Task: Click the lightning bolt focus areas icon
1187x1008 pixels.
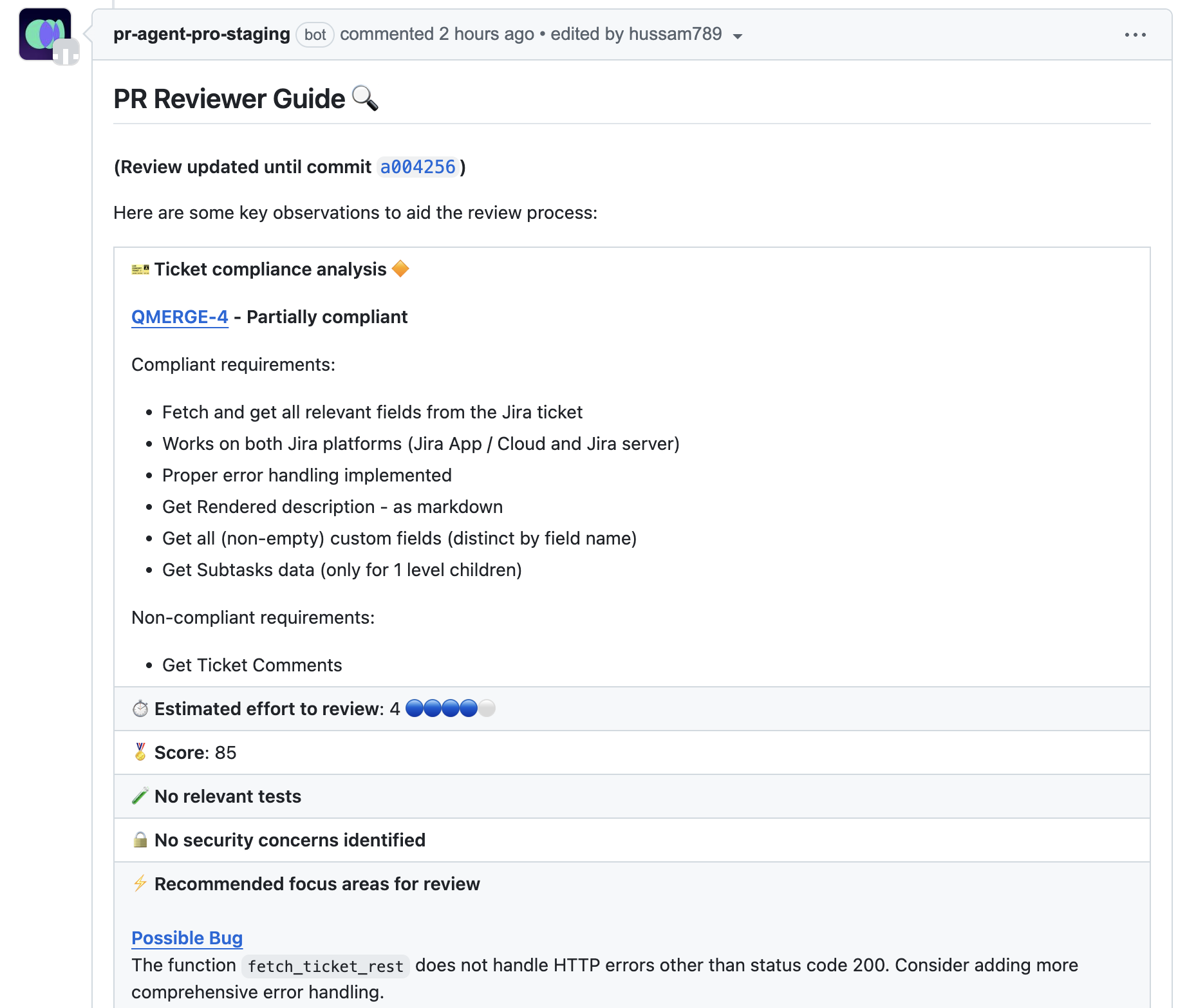Action: click(140, 883)
